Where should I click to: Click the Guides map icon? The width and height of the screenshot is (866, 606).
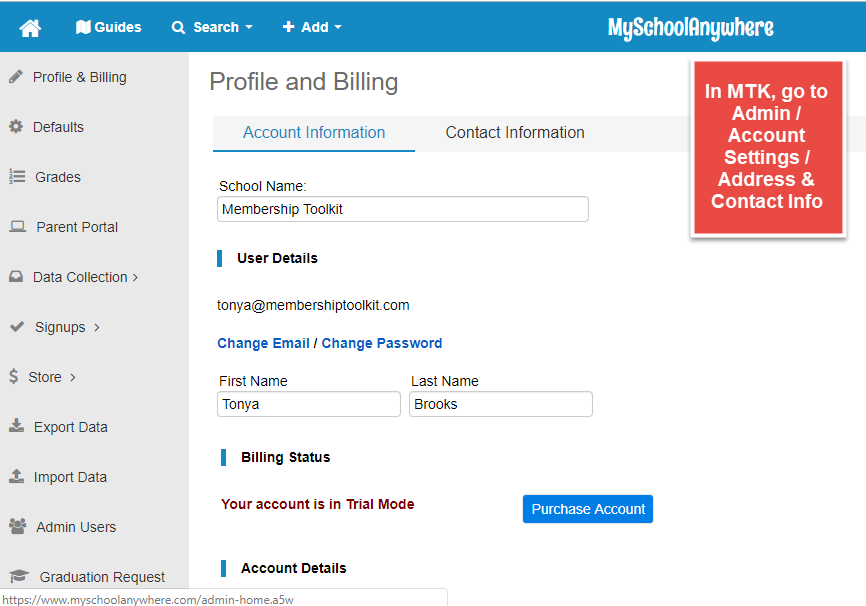[x=83, y=27]
